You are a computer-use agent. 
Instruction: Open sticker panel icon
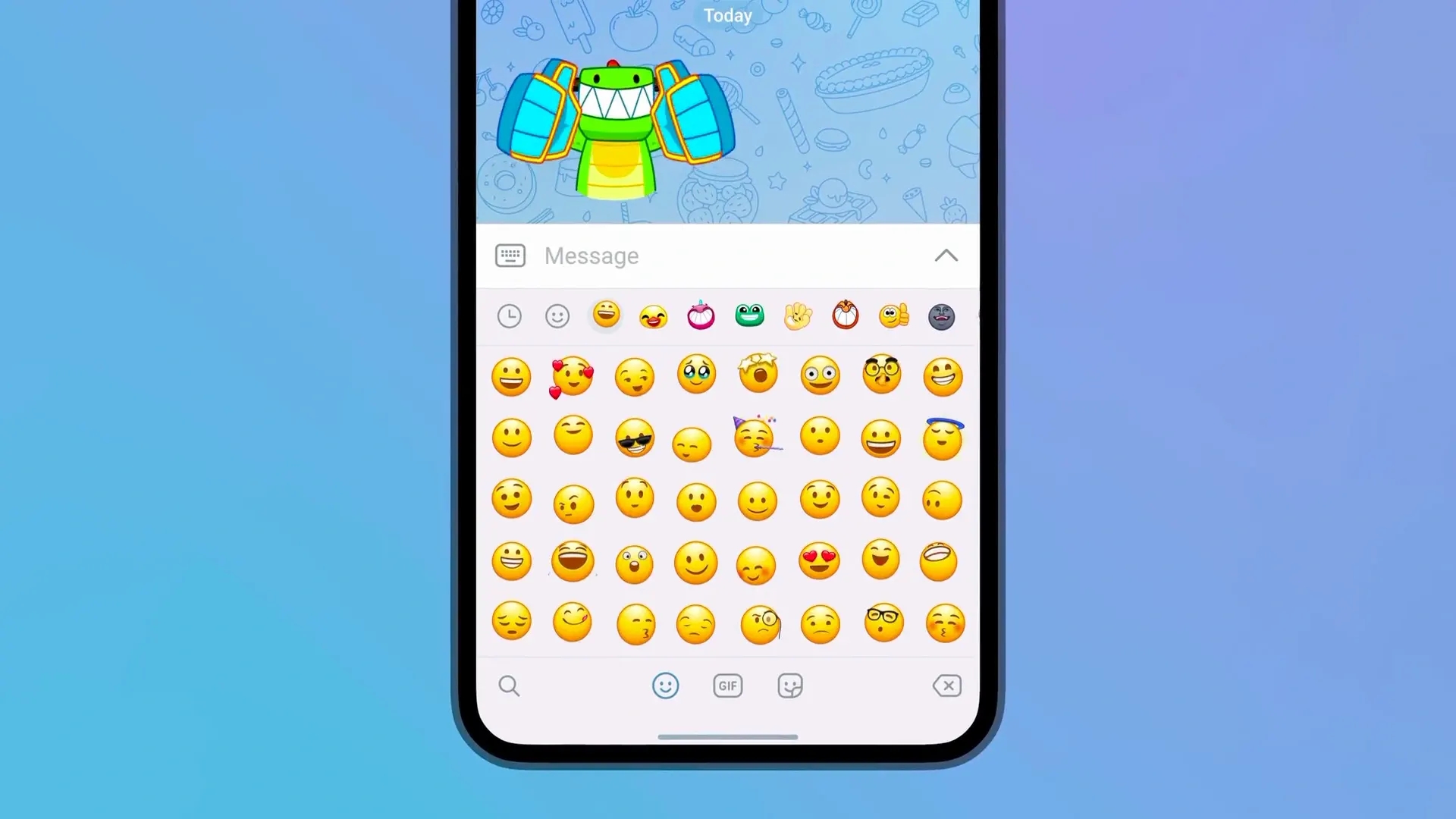pos(791,686)
